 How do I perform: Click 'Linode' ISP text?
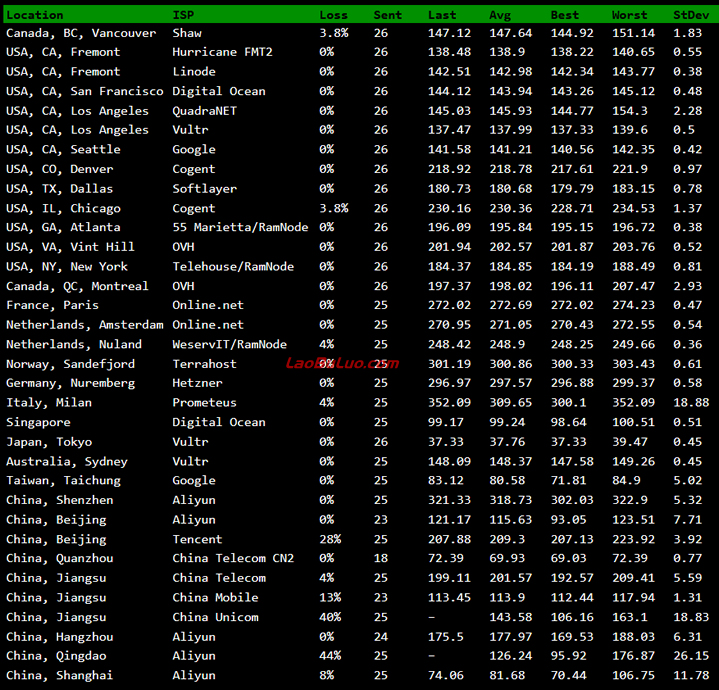click(x=194, y=72)
